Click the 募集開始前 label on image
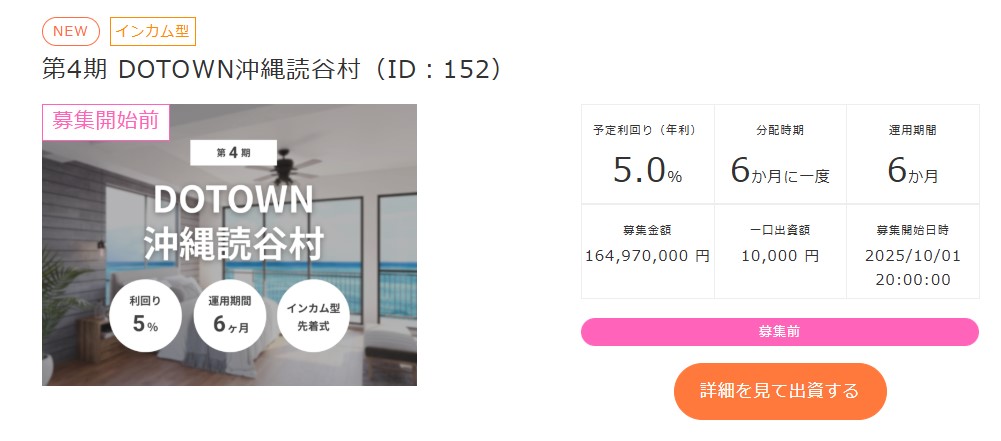This screenshot has width=1001, height=441. [106, 122]
